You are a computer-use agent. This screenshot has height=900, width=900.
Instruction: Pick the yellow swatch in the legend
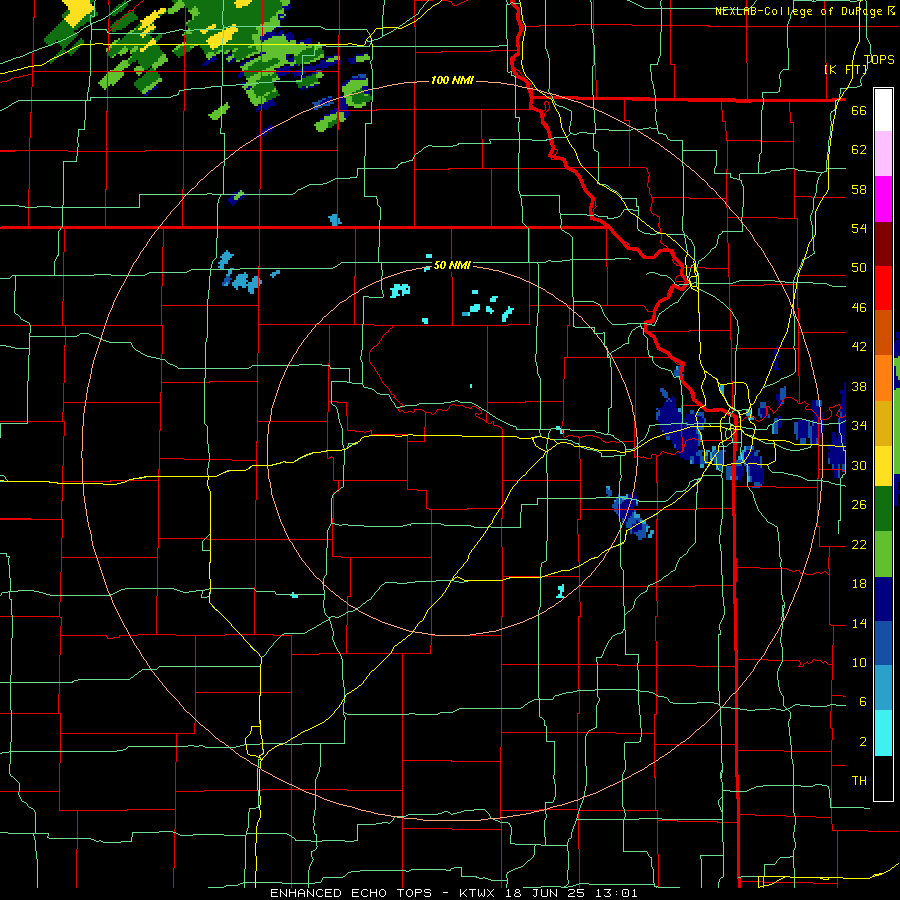point(883,467)
